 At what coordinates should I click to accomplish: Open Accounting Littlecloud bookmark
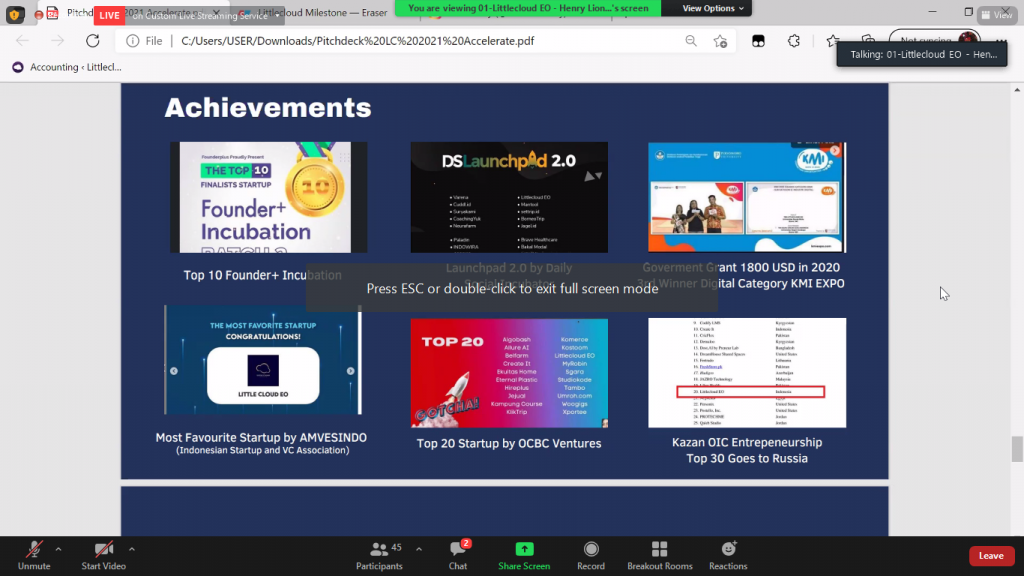pyautogui.click(x=67, y=67)
